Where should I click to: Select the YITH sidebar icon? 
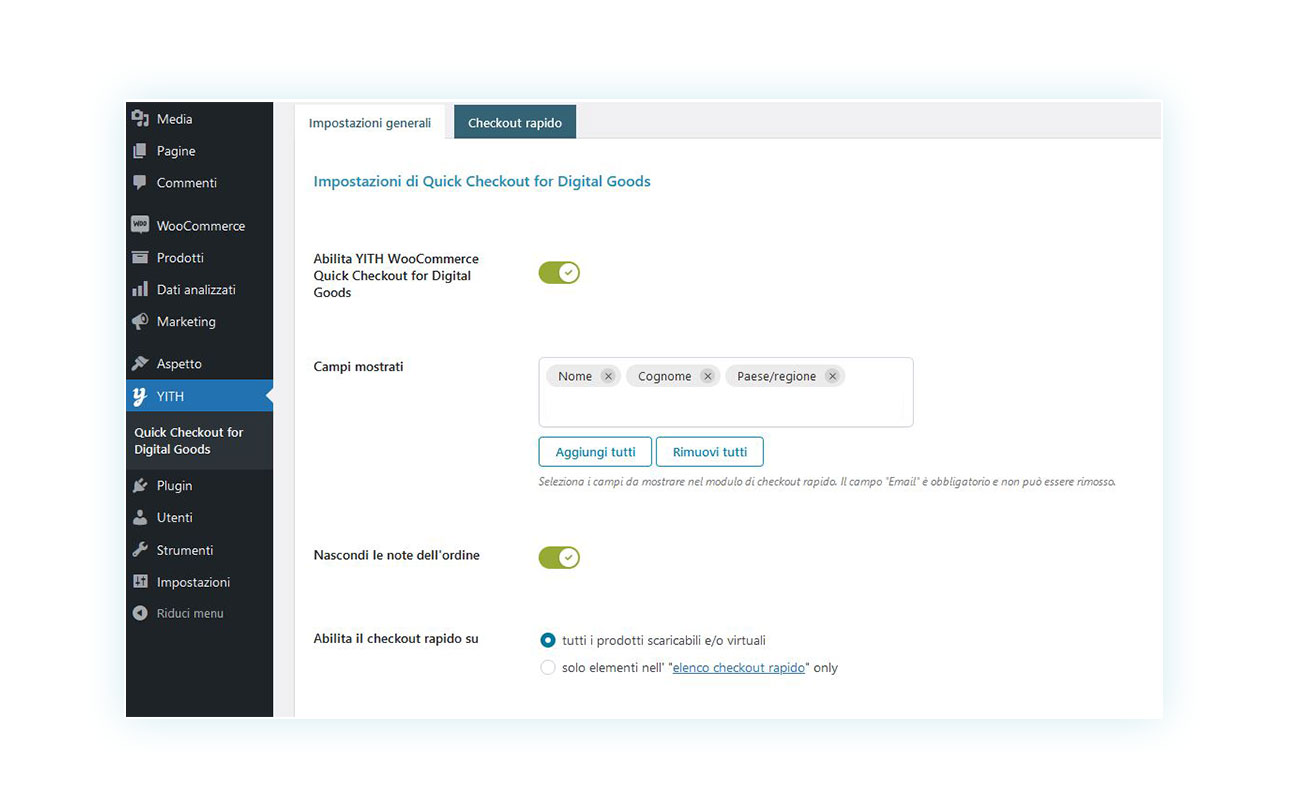[140, 395]
